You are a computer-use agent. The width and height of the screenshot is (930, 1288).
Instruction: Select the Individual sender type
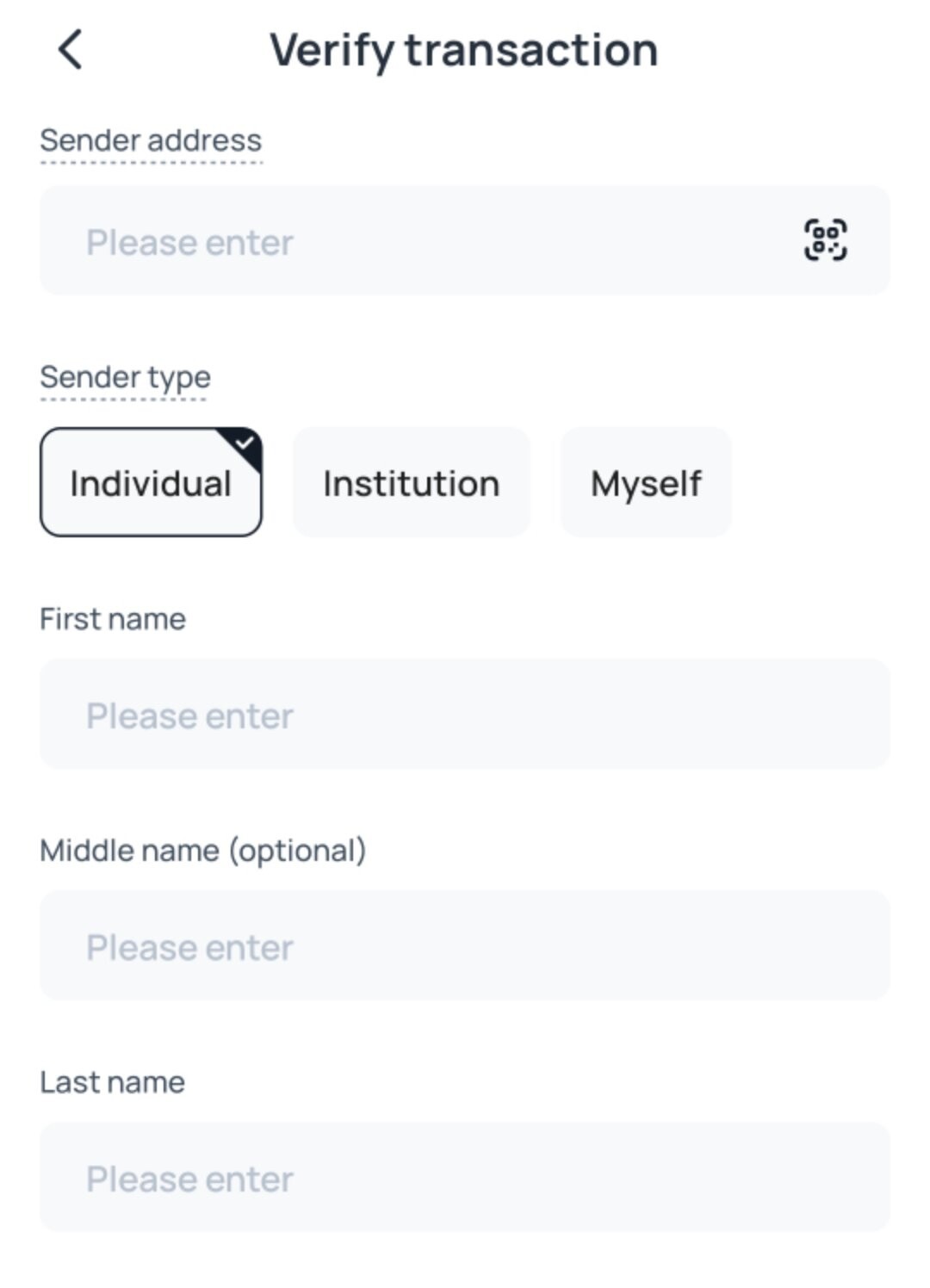[151, 482]
